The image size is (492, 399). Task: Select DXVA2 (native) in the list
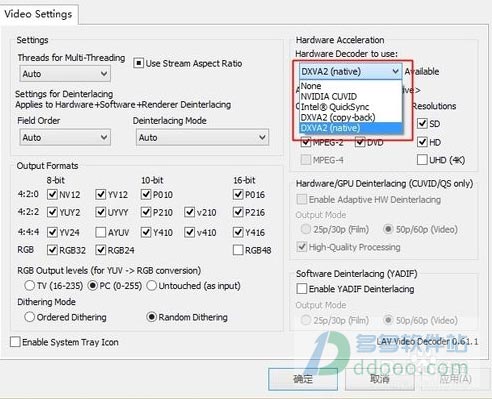351,128
